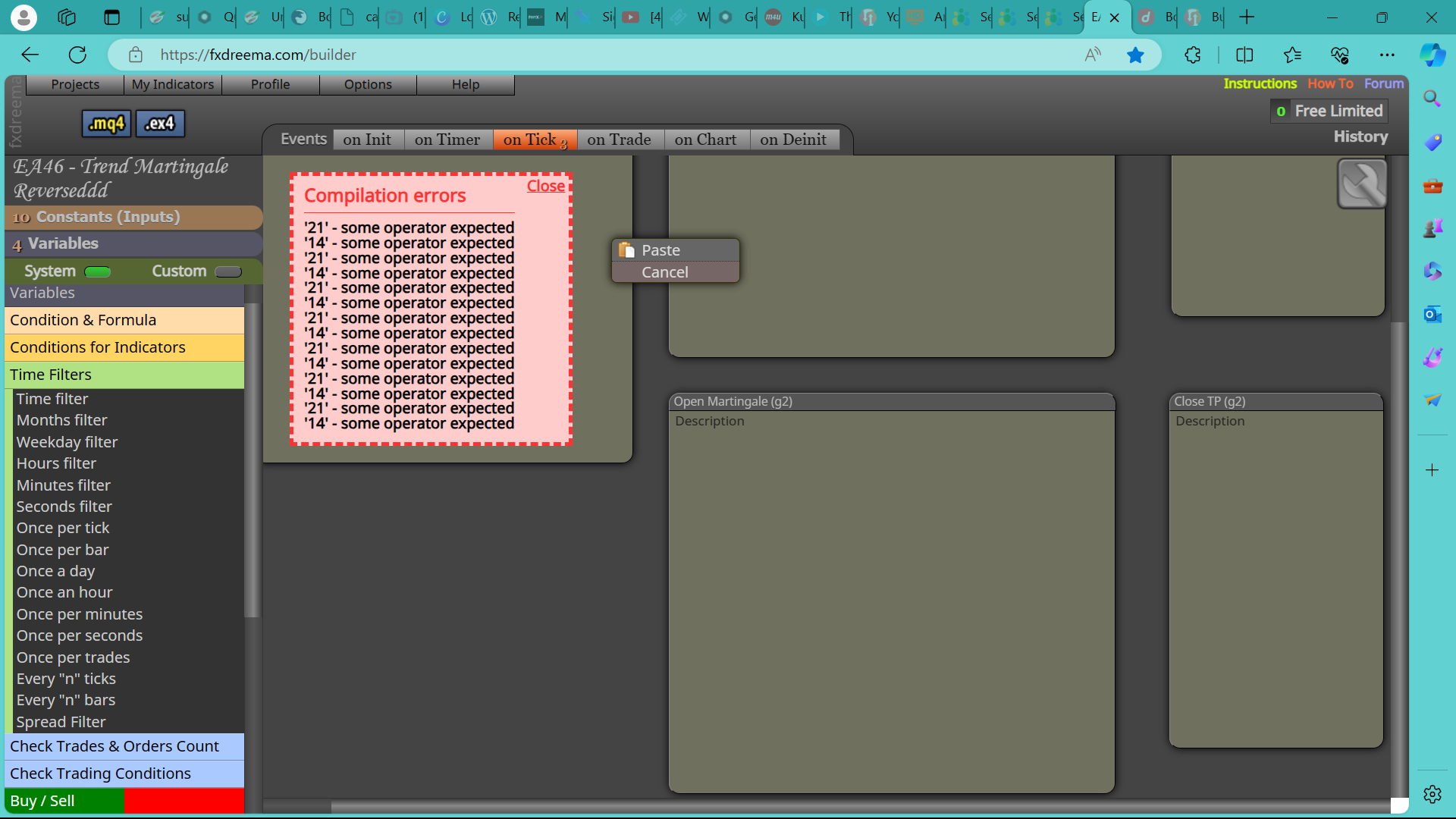Open browser extensions puzzle icon
The width and height of the screenshot is (1456, 819).
(x=1193, y=55)
